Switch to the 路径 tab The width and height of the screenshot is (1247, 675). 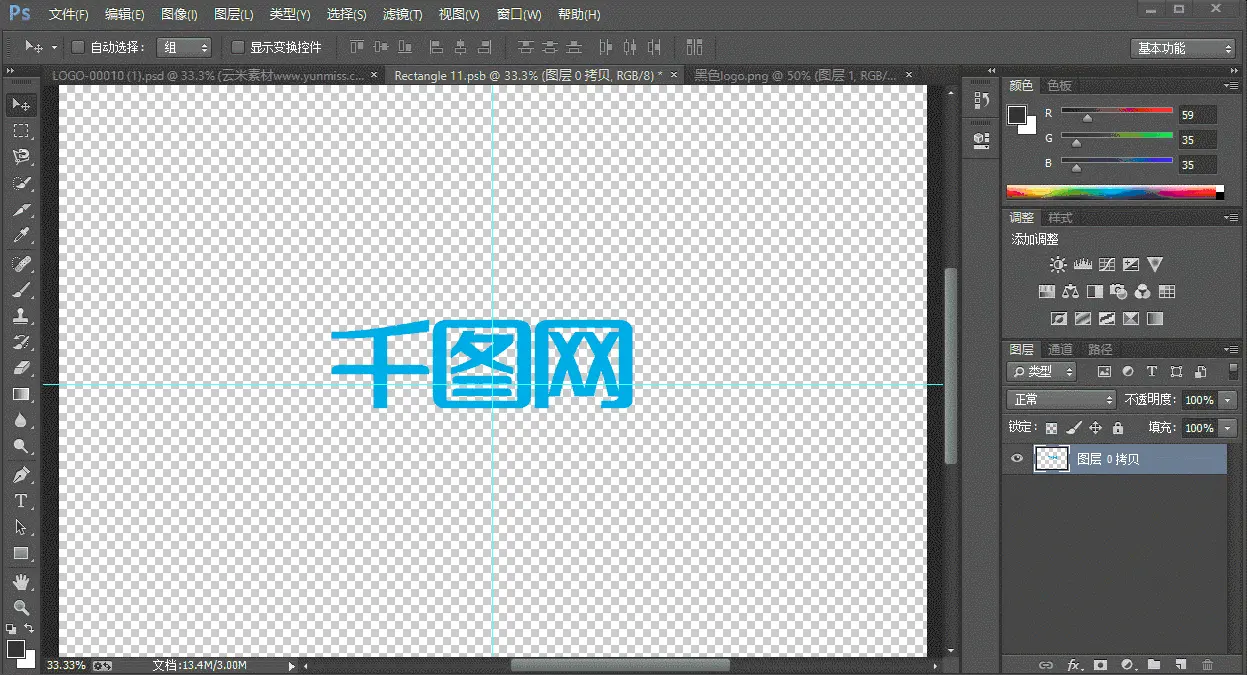click(1100, 349)
